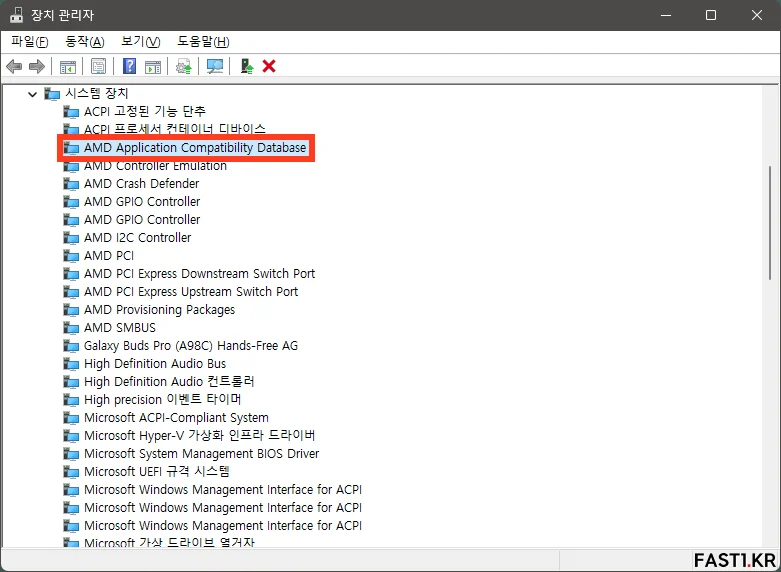The width and height of the screenshot is (781, 572).
Task: Select AMD PCI Express Upstream Switch Port
Action: (x=191, y=291)
